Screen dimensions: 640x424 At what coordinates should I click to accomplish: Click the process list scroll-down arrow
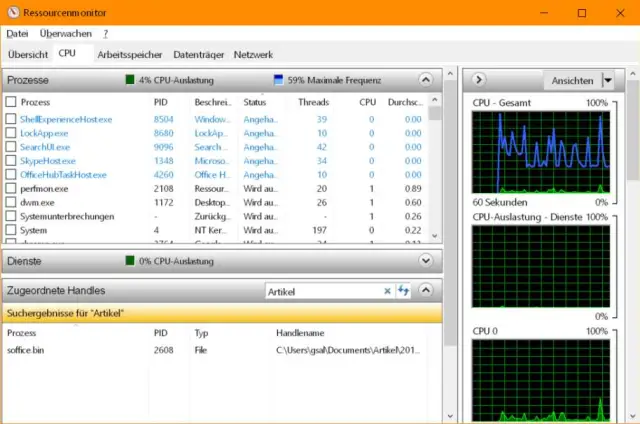[x=435, y=236]
